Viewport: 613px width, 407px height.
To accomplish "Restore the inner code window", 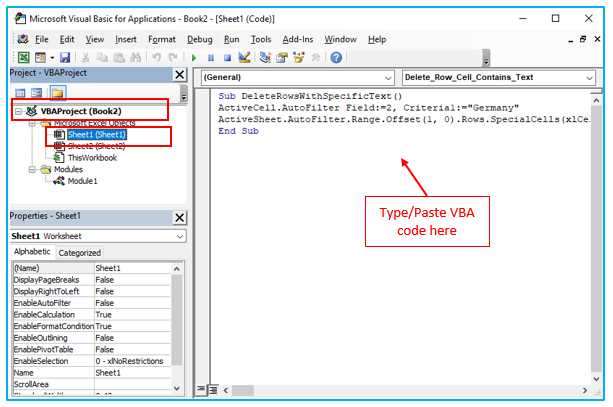I will click(583, 39).
